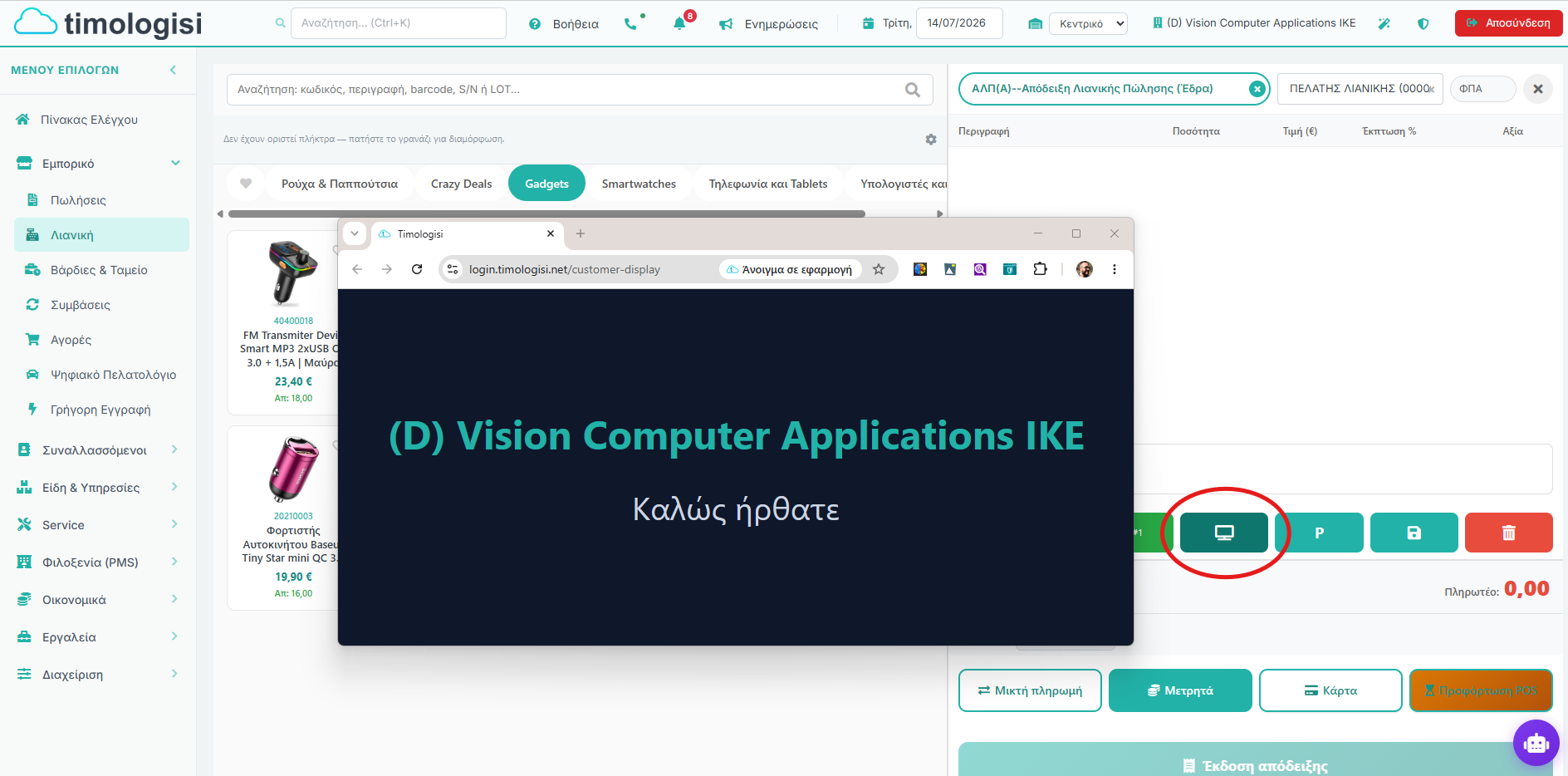Screen dimensions: 1568x776
Task: Click Άνοιγμα σε εφαρμογή in address bar
Action: [x=791, y=269]
